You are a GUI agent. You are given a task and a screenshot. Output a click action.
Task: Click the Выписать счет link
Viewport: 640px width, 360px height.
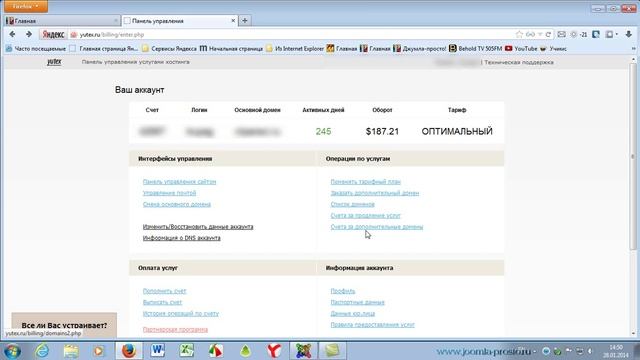coord(162,302)
